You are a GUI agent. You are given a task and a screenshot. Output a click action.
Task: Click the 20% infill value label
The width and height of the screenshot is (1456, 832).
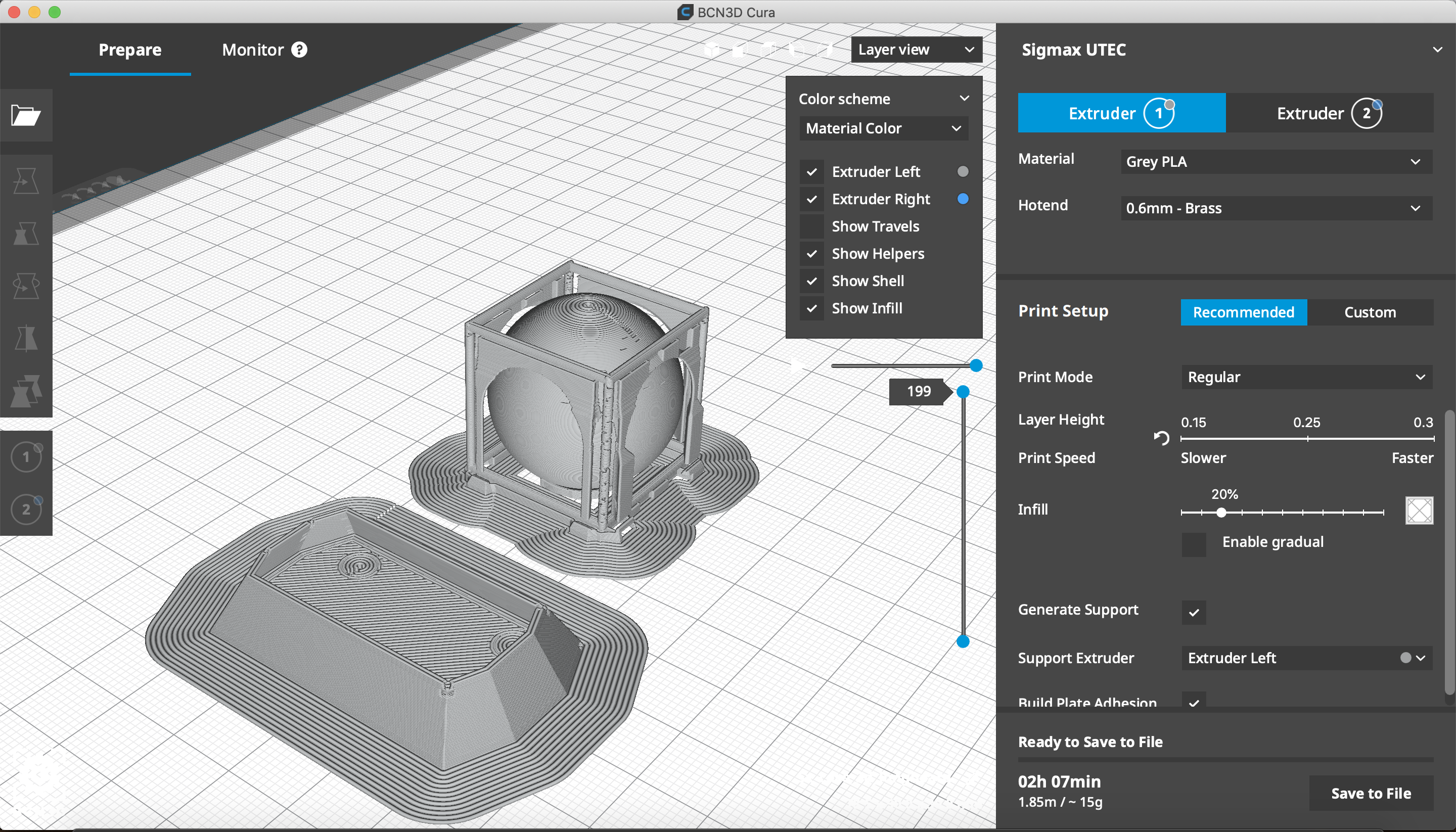point(1224,494)
